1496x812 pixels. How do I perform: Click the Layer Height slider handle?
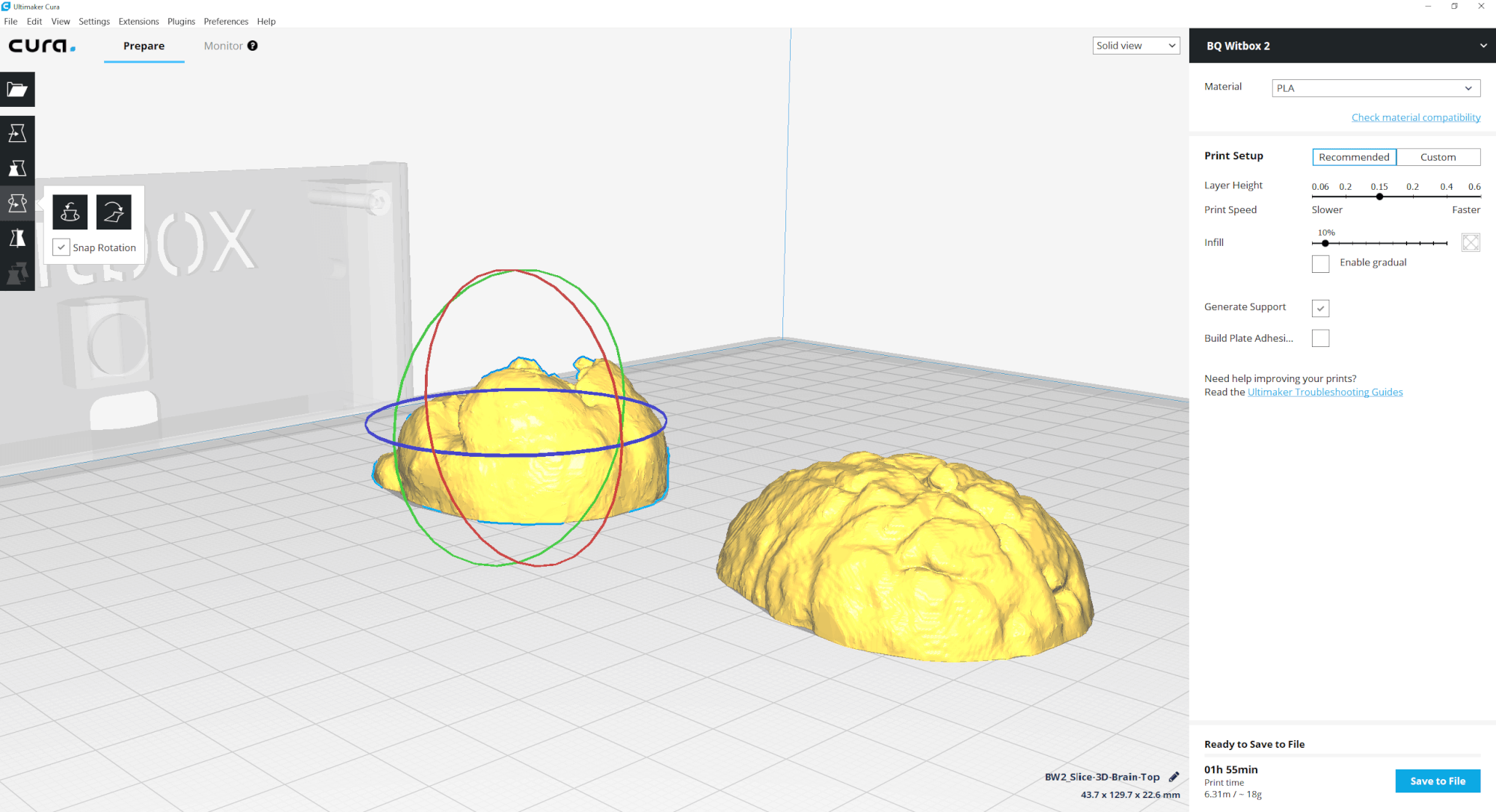pos(1379,197)
